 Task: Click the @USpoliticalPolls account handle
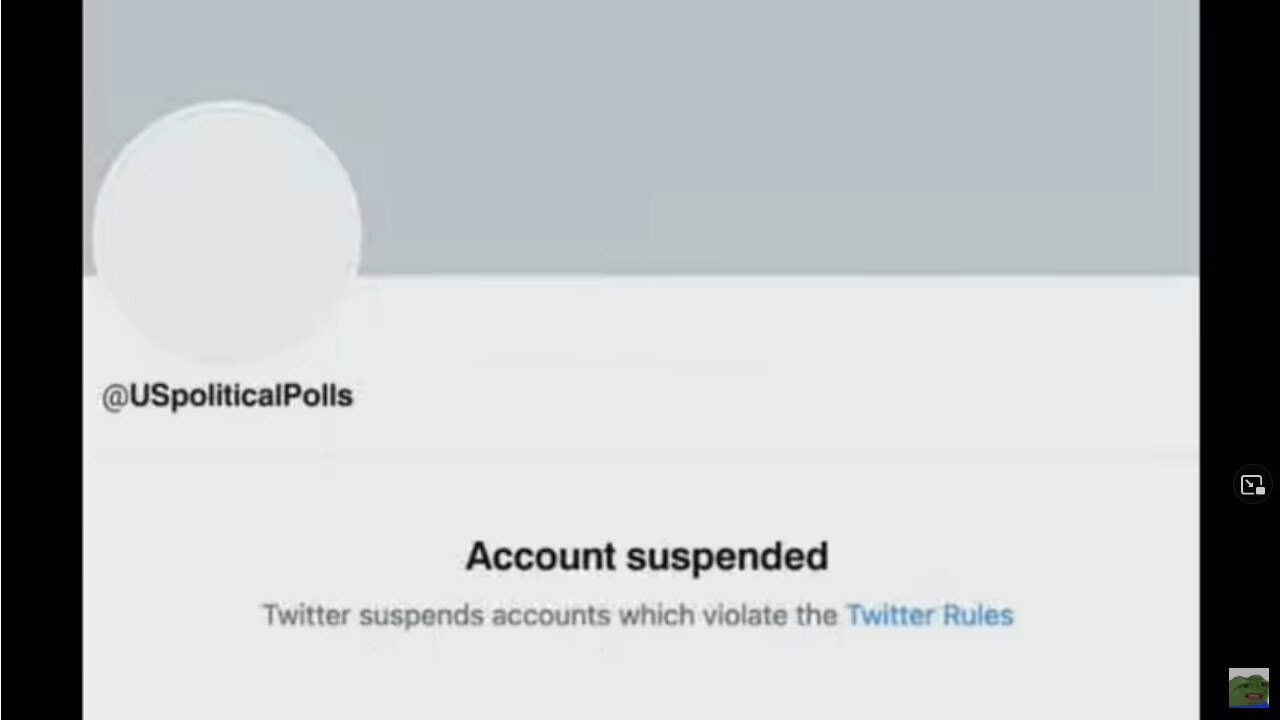[x=227, y=396]
